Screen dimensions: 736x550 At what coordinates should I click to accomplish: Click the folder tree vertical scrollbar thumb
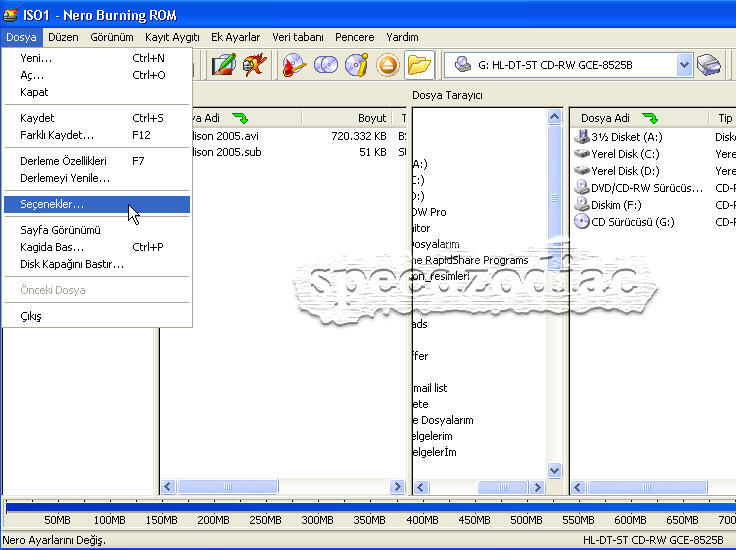tap(554, 197)
